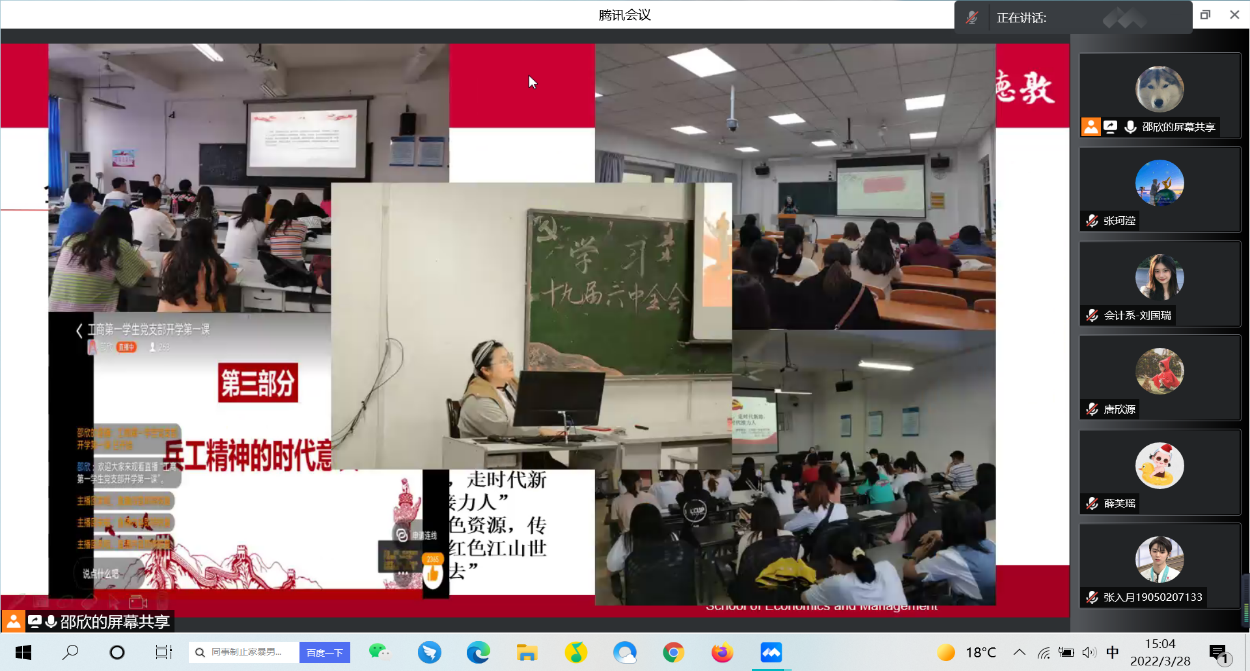Screen dimensions: 1250x671
Task: Restore down the Tencent Meeting window
Action: click(x=1205, y=15)
